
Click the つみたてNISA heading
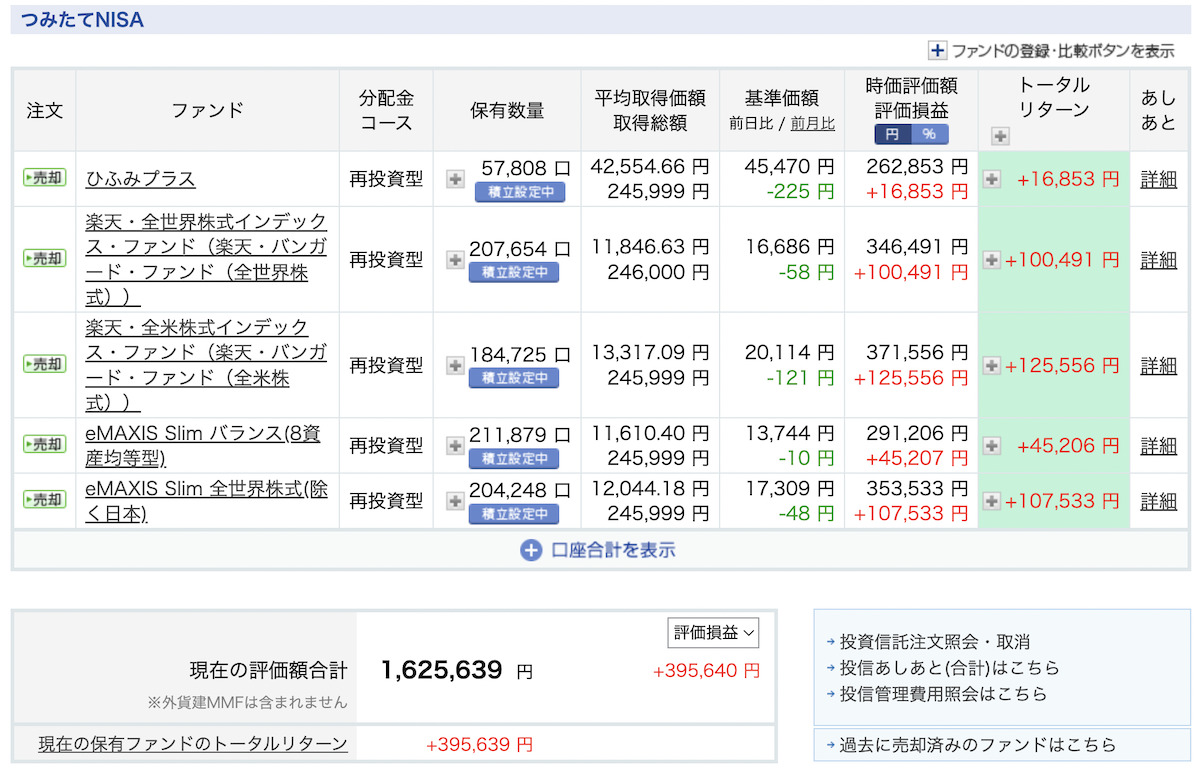tap(82, 19)
